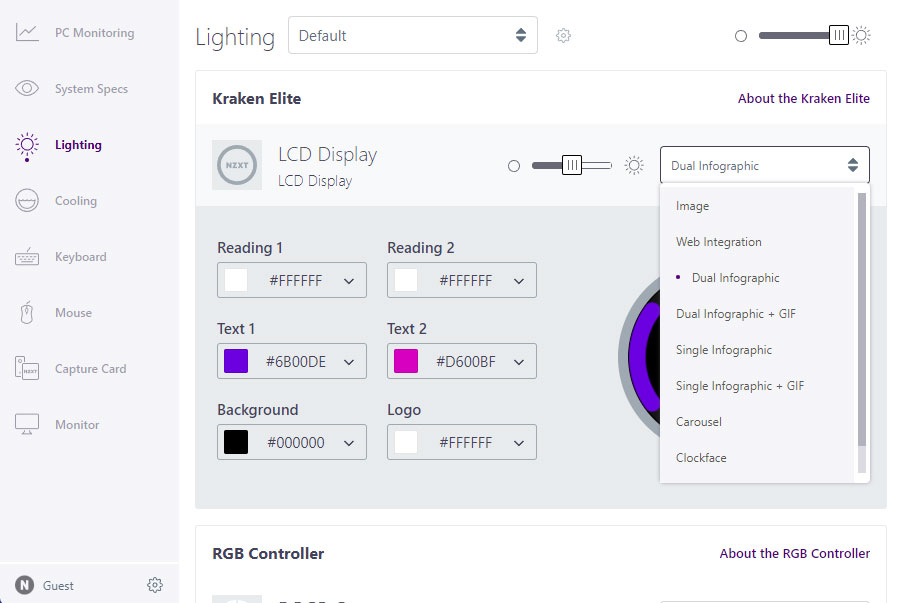
Task: Click white Logo color swatch
Action: [x=406, y=442]
